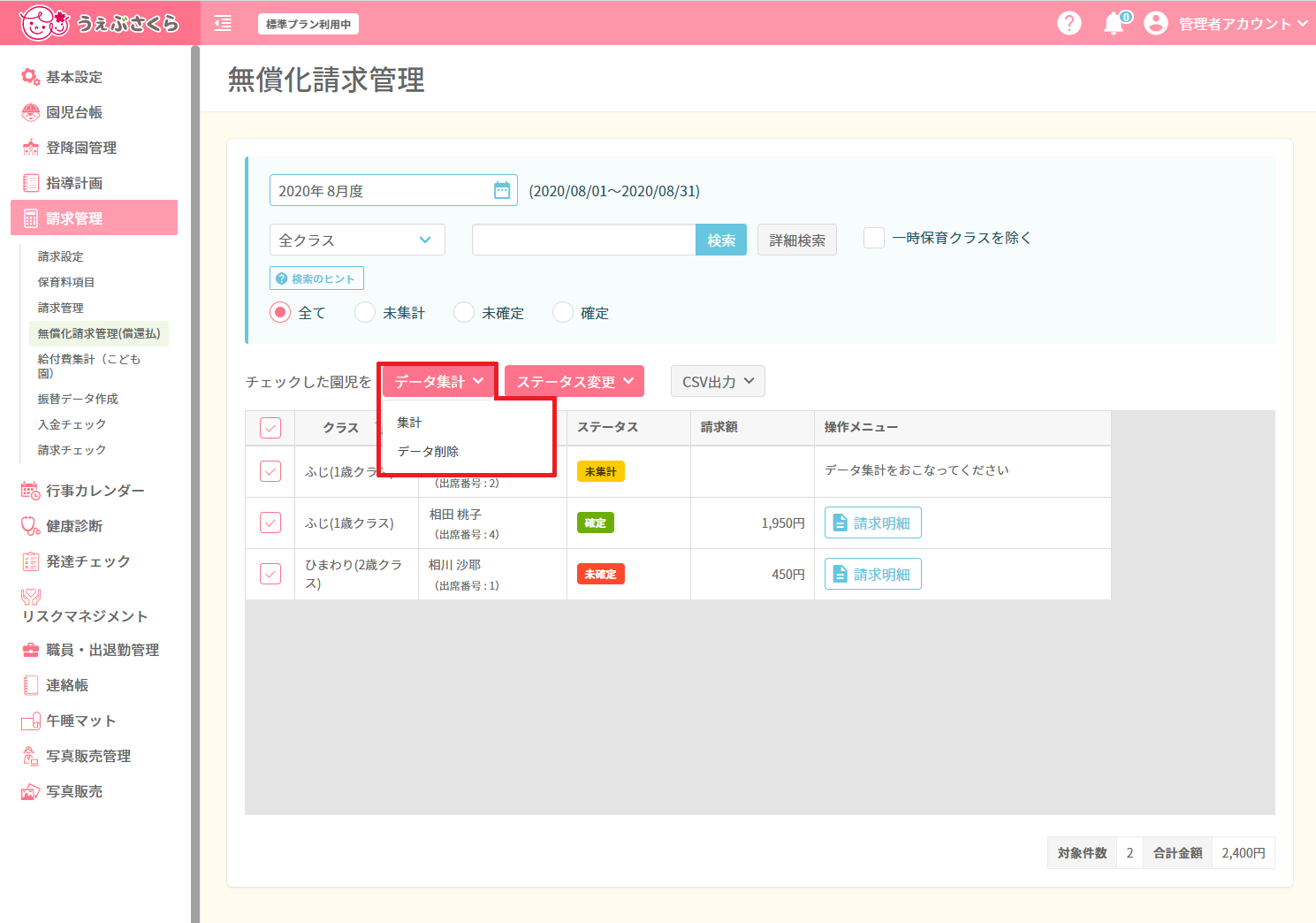Open 午睡マット in sidebar
The height and width of the screenshot is (923, 1316).
point(80,721)
